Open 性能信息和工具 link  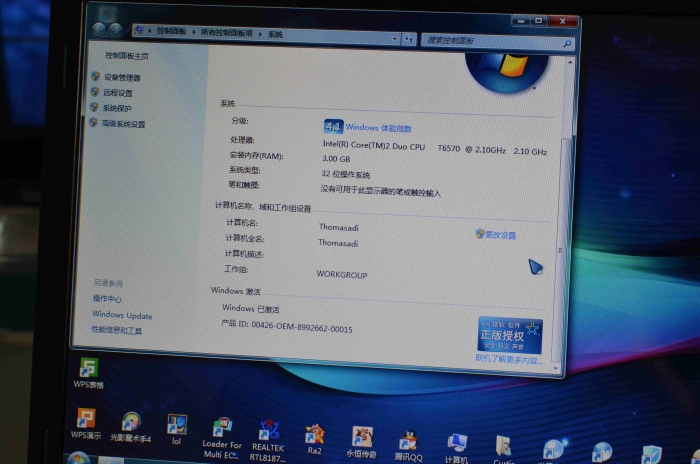coord(117,330)
